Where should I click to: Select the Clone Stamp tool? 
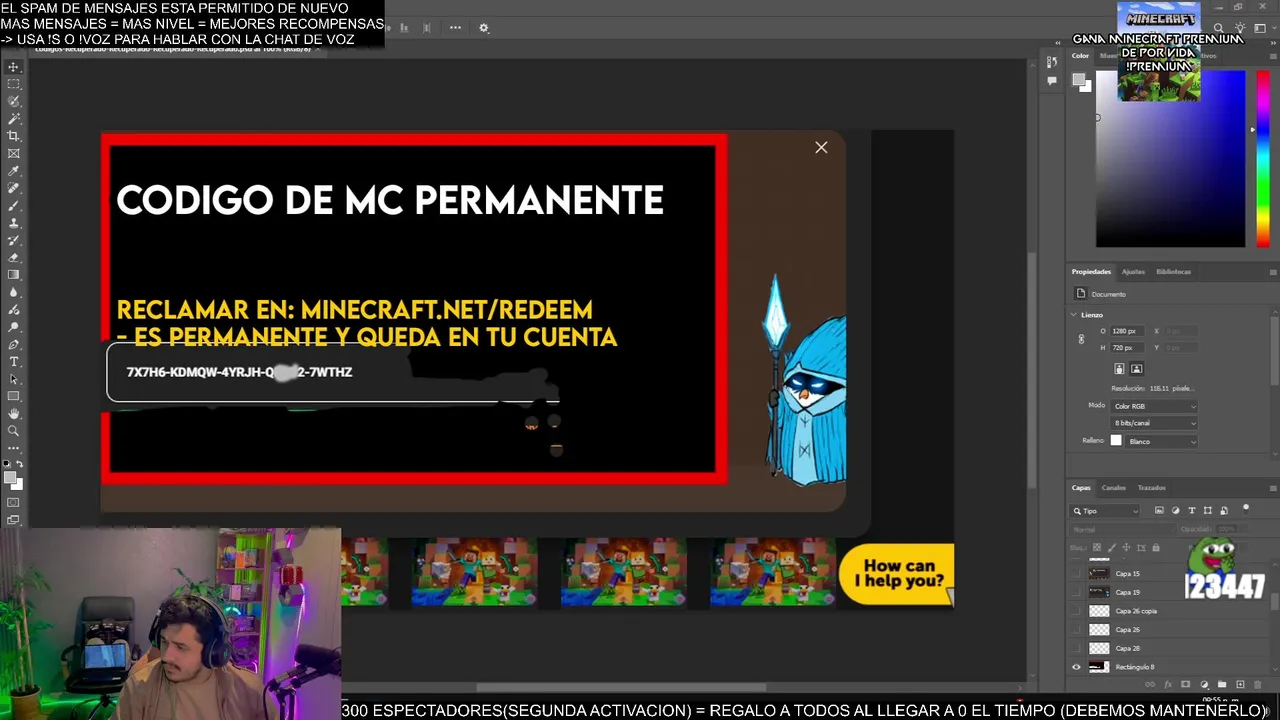point(13,221)
